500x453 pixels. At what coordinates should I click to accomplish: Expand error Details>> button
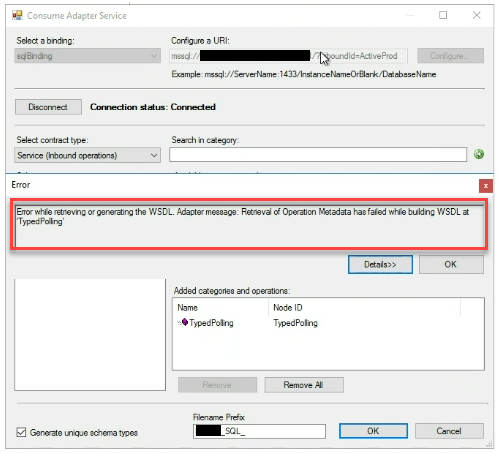[380, 265]
